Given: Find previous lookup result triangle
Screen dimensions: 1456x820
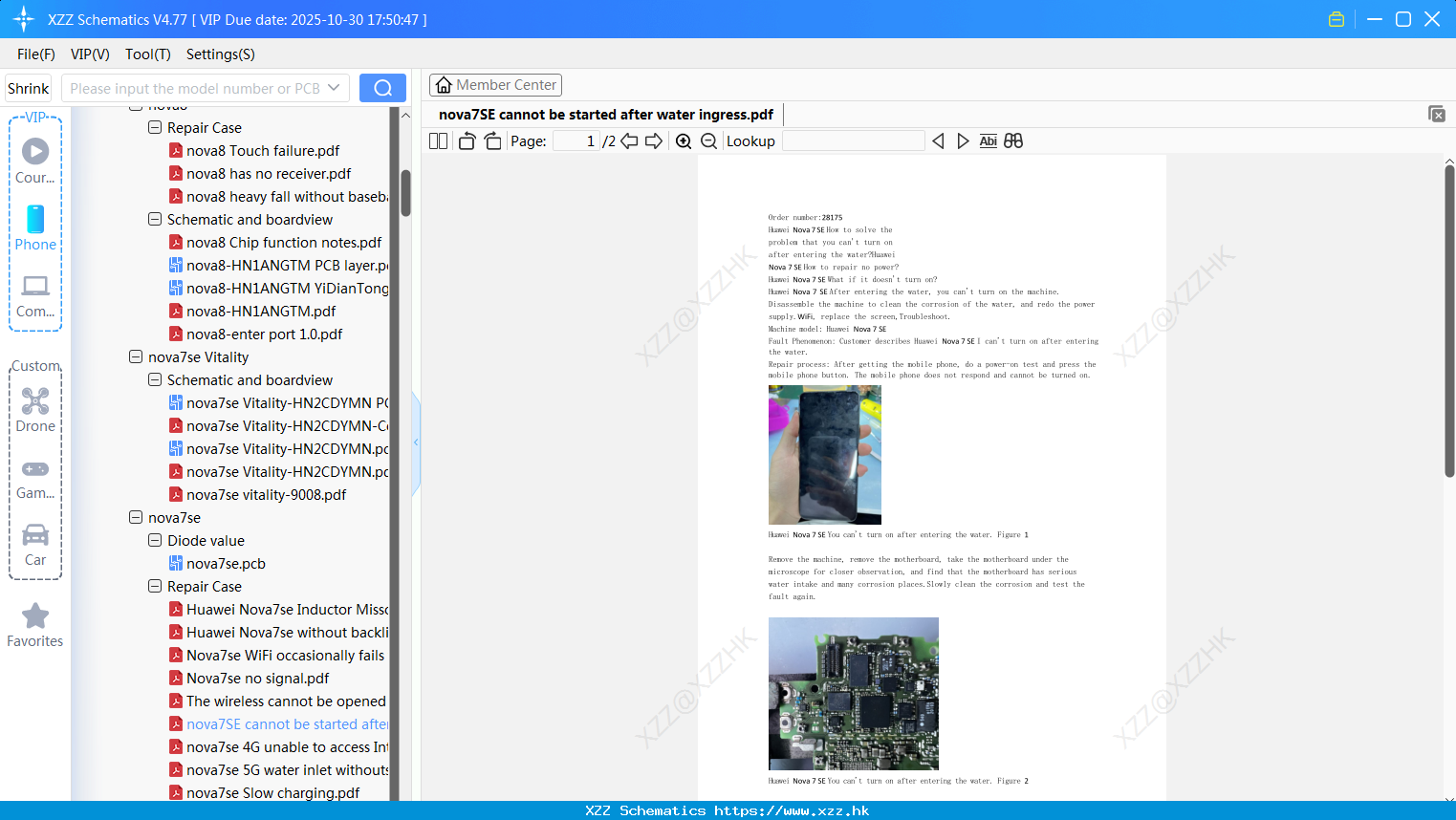Looking at the screenshot, I should 938,141.
